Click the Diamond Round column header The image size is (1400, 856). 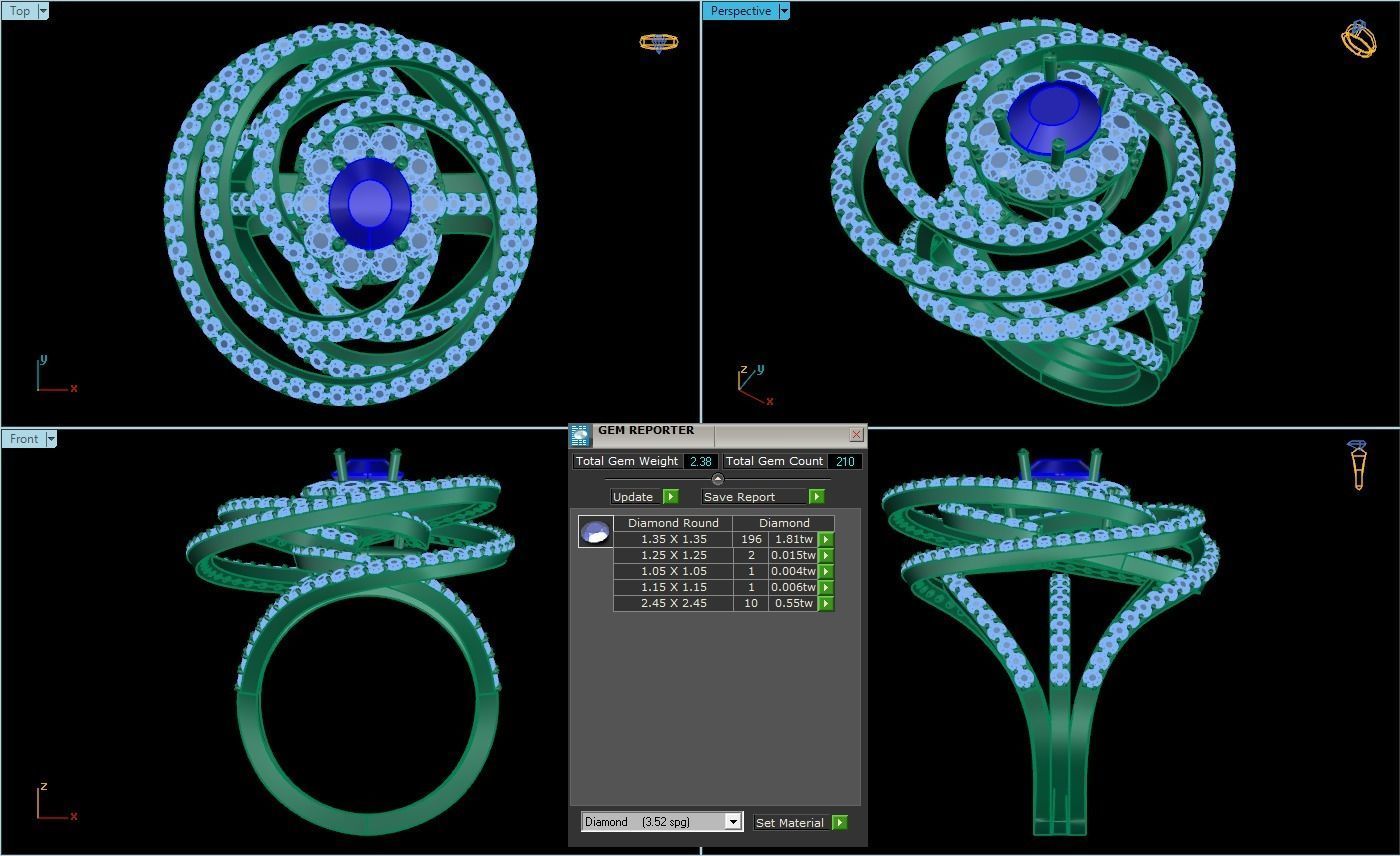point(673,523)
